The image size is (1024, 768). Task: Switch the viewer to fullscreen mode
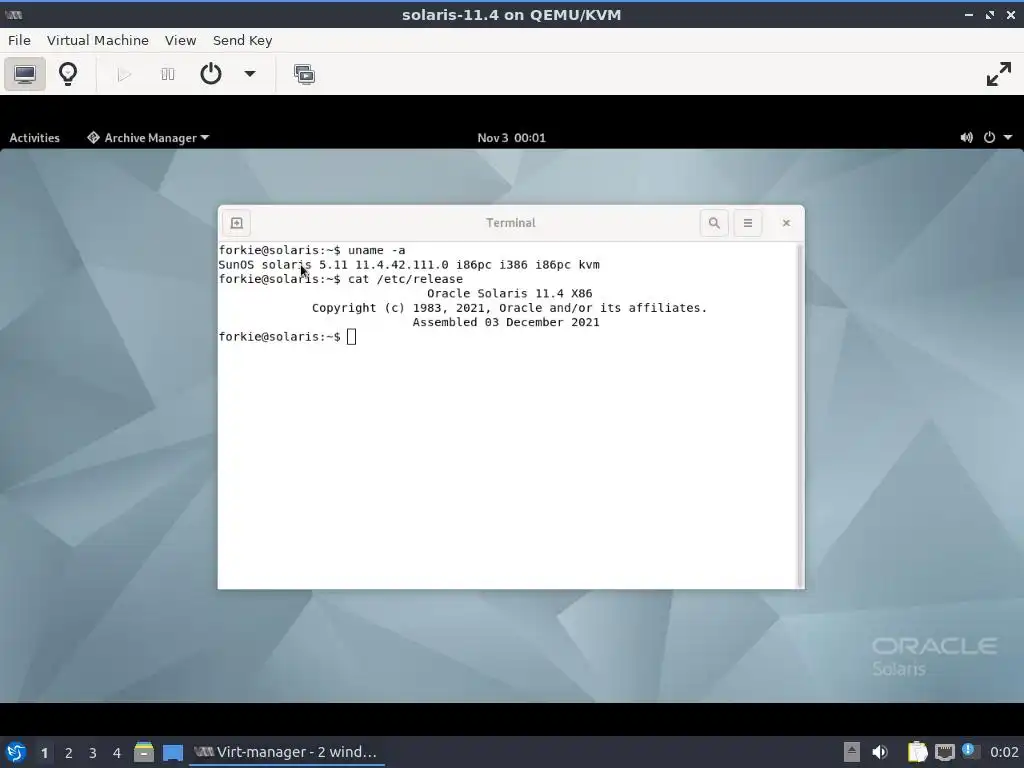click(x=999, y=74)
